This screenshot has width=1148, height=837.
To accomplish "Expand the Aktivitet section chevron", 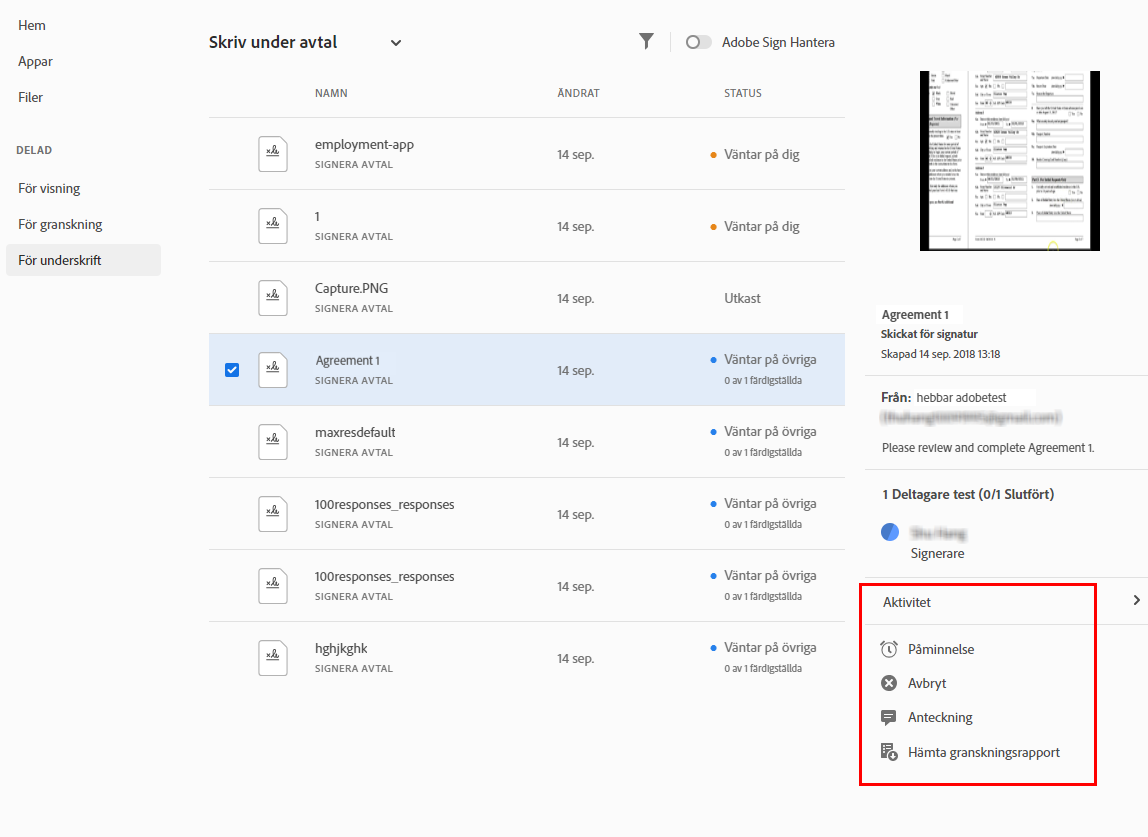I will coord(1136,601).
